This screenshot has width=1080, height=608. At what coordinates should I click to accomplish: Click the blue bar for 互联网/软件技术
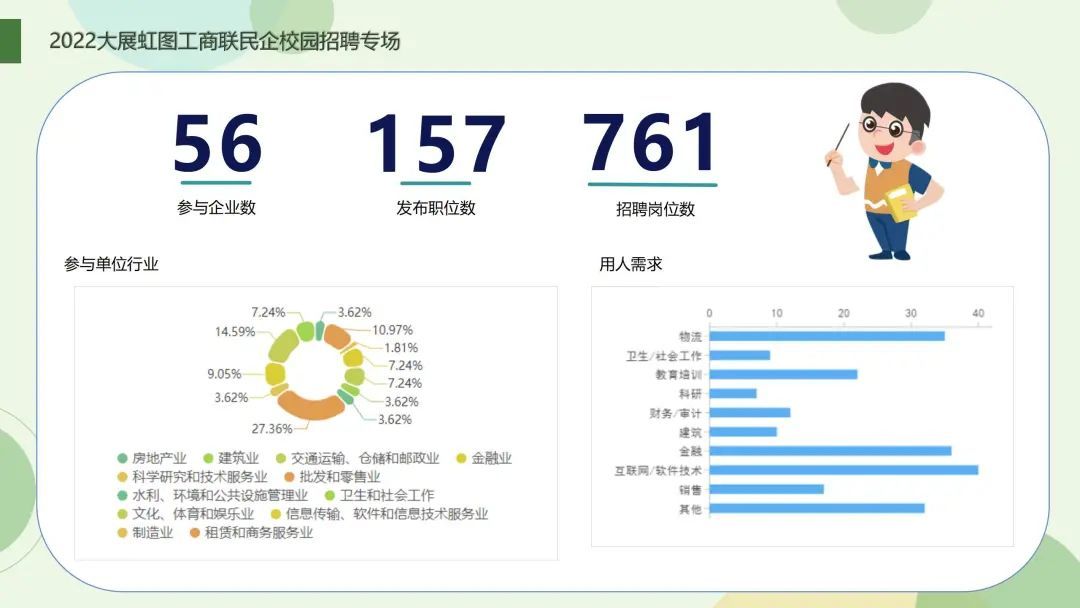[x=844, y=470]
